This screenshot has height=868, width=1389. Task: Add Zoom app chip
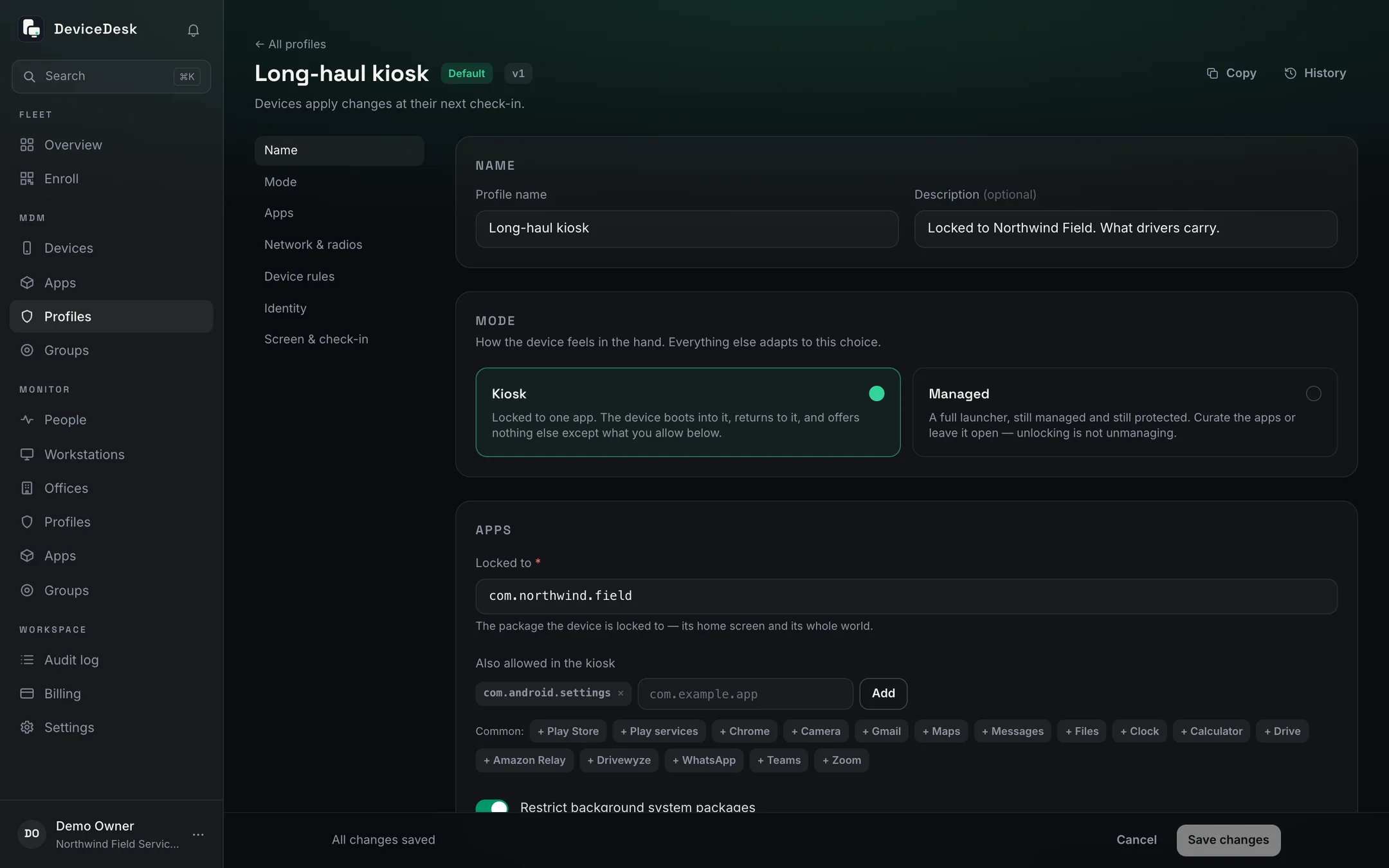[842, 760]
